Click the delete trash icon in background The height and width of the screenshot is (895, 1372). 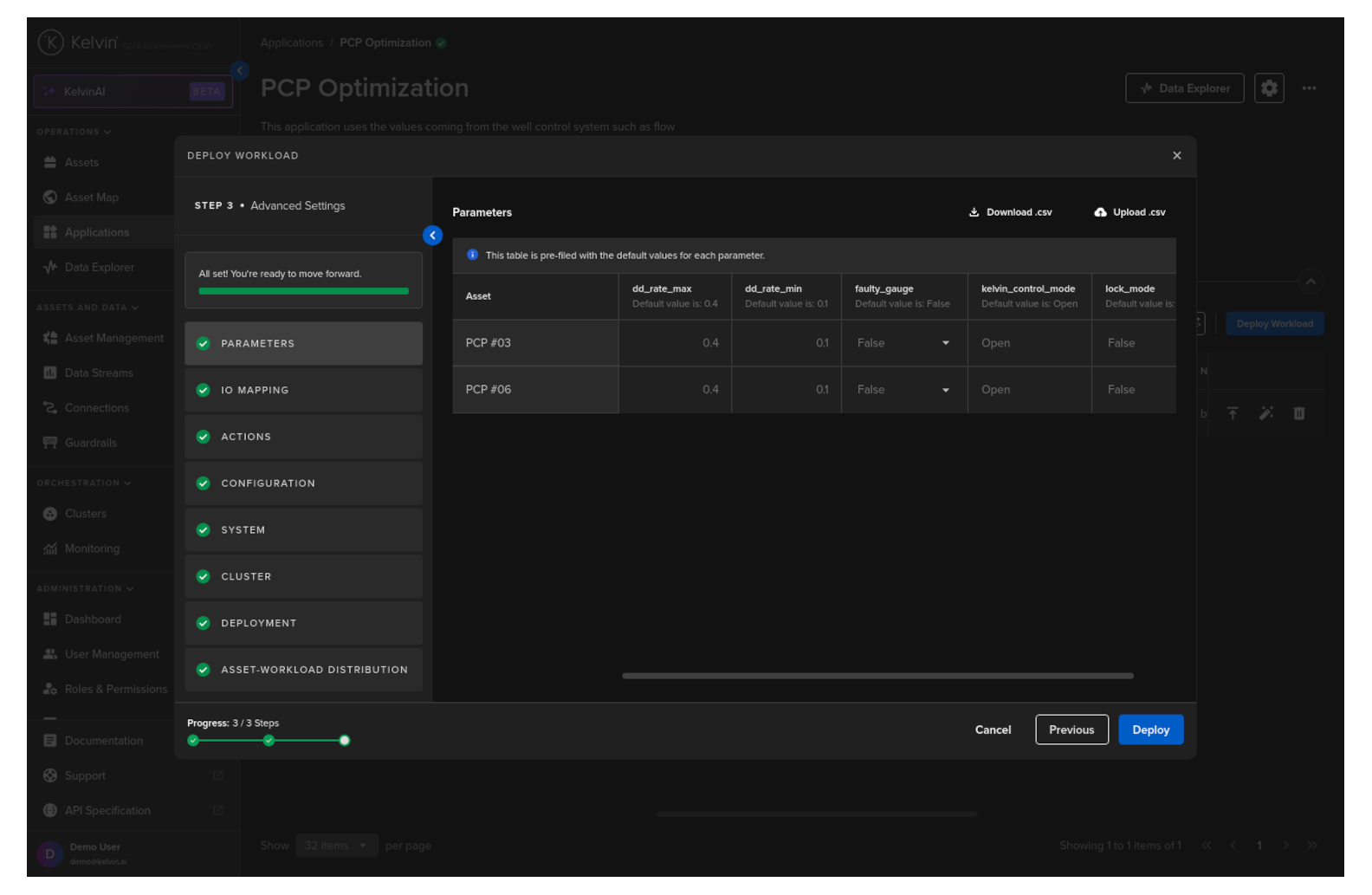(1298, 414)
